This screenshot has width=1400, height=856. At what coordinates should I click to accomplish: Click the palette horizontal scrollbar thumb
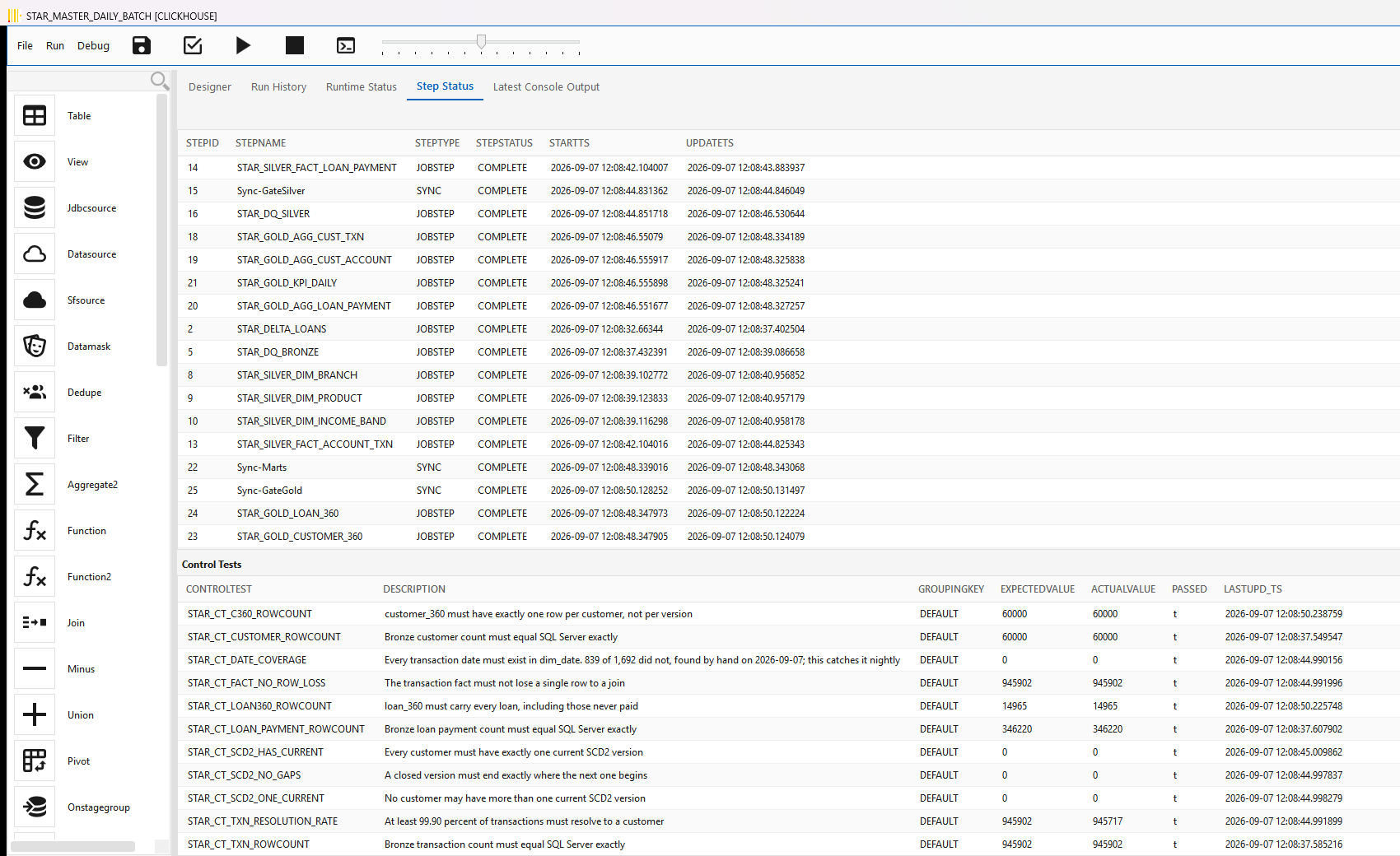click(x=72, y=846)
